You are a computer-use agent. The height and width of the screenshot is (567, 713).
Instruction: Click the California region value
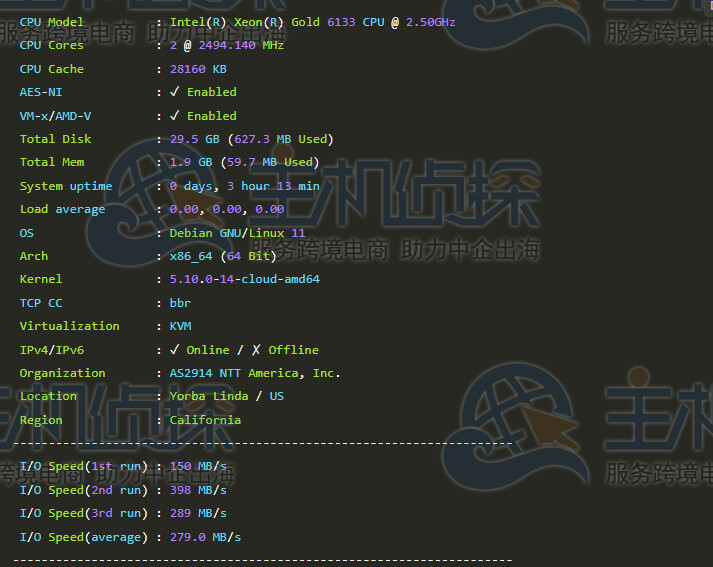205,420
